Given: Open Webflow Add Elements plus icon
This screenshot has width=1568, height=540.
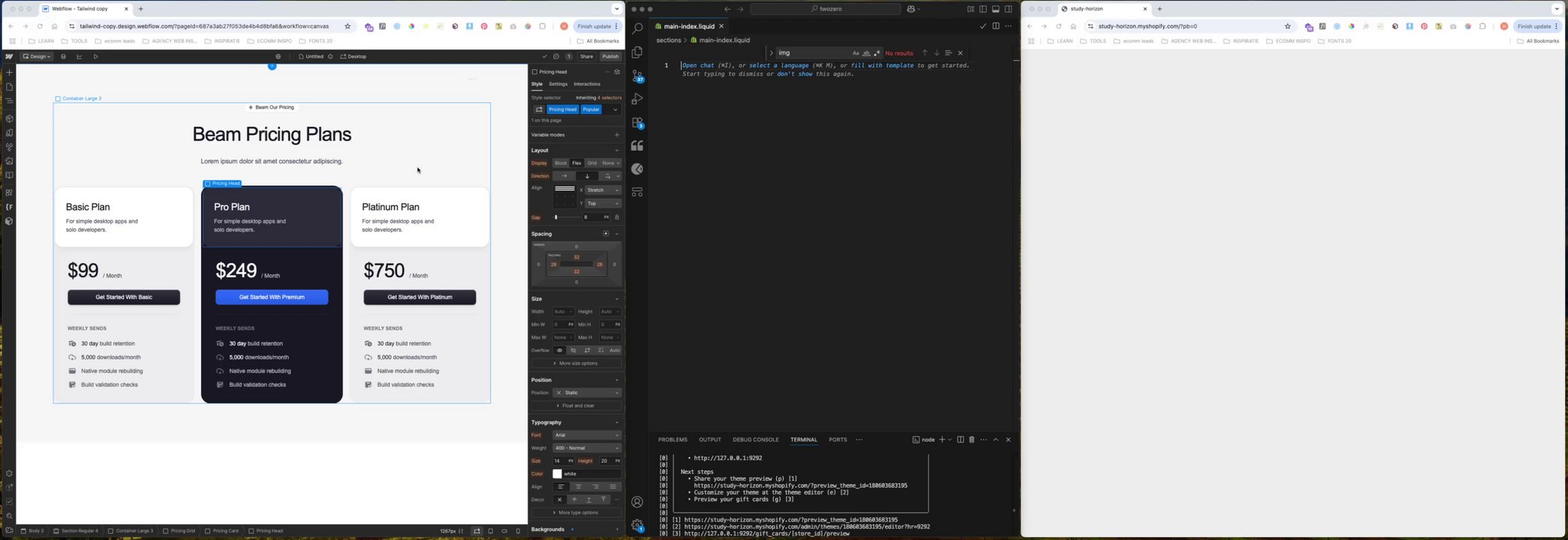Looking at the screenshot, I should 9,73.
